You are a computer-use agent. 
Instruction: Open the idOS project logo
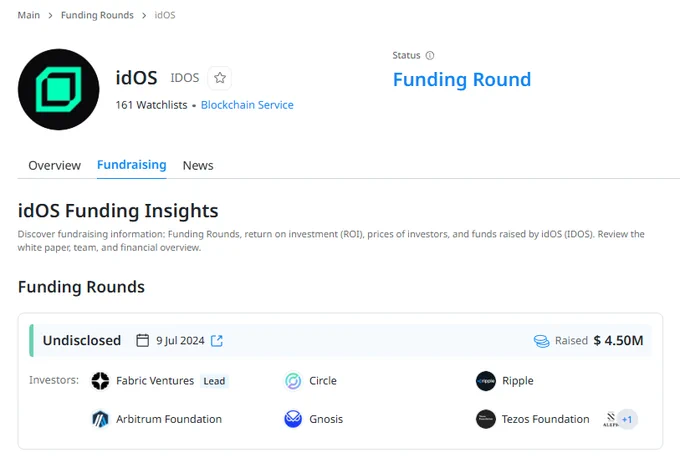click(59, 89)
